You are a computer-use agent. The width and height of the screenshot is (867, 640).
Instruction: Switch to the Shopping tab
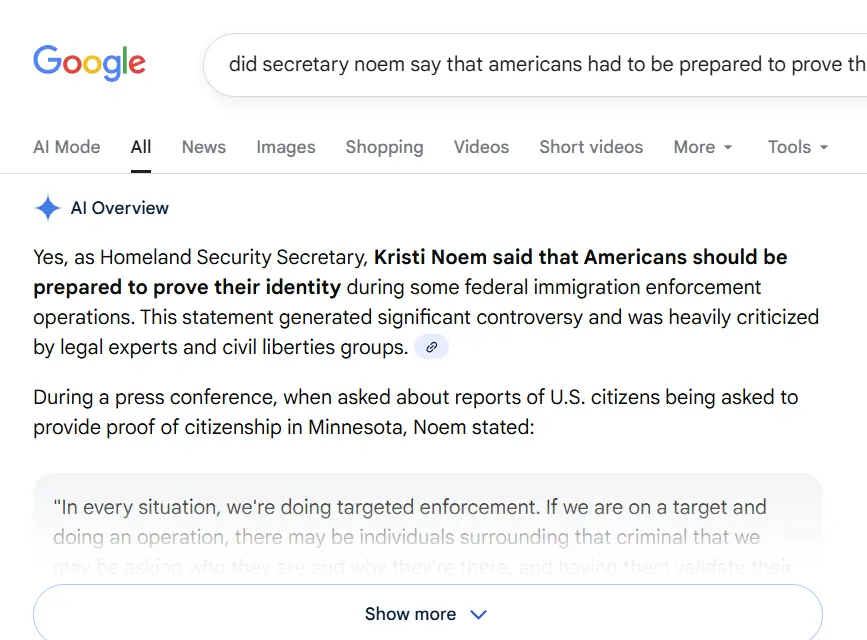[x=384, y=147]
